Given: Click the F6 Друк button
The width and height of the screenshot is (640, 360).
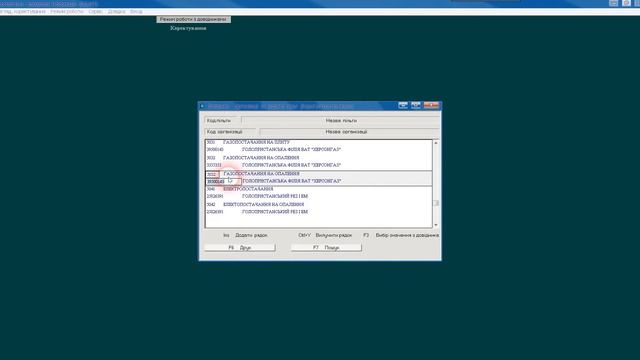Looking at the screenshot, I should pos(240,247).
